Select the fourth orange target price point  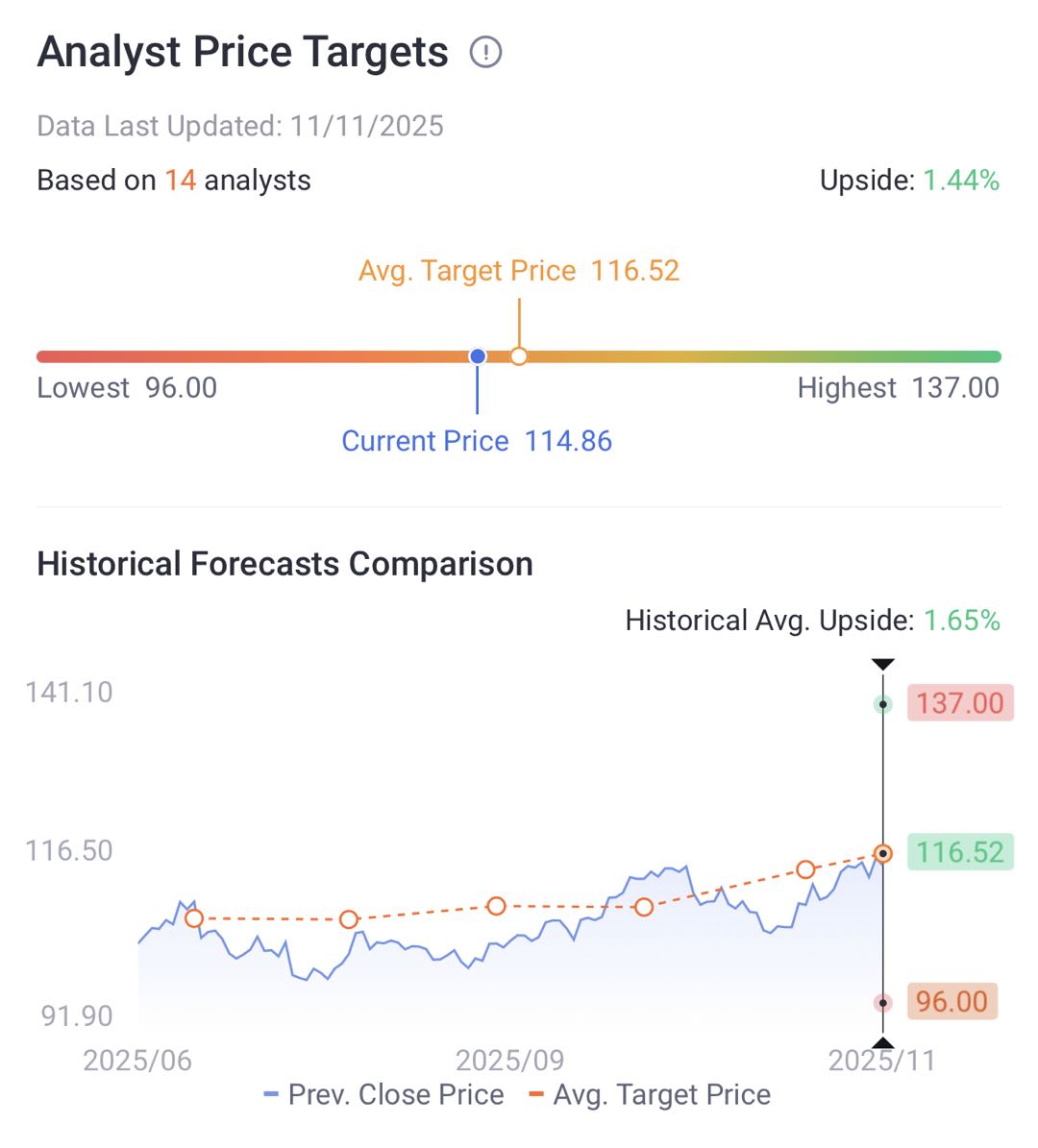644,908
